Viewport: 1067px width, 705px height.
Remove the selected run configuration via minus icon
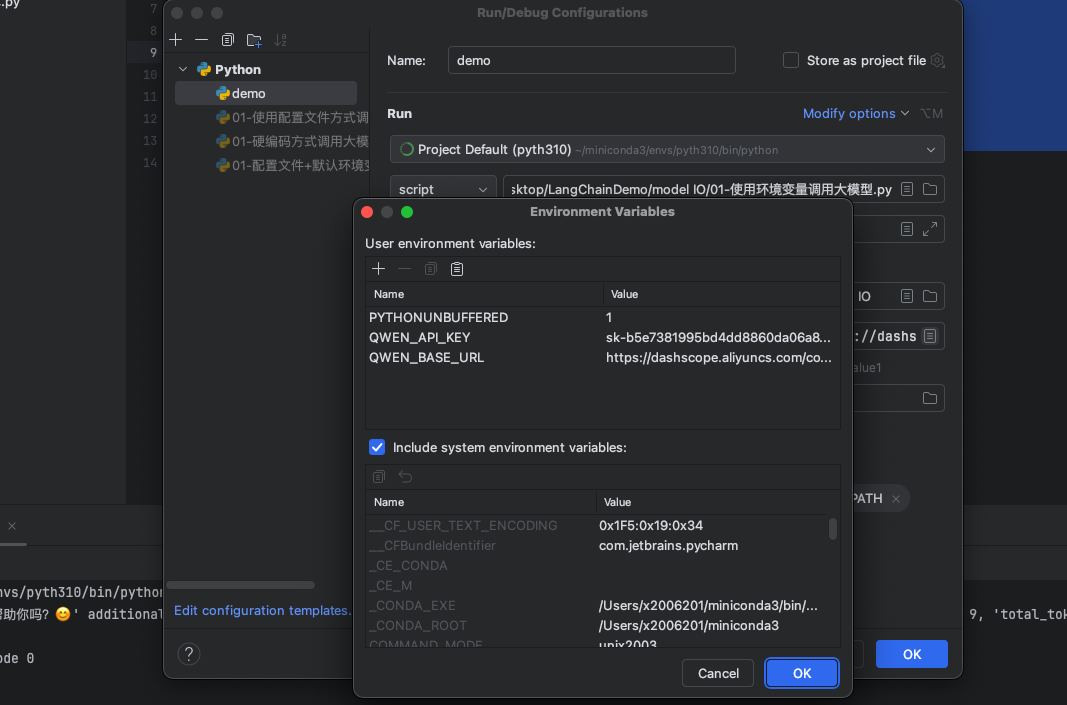coord(201,40)
